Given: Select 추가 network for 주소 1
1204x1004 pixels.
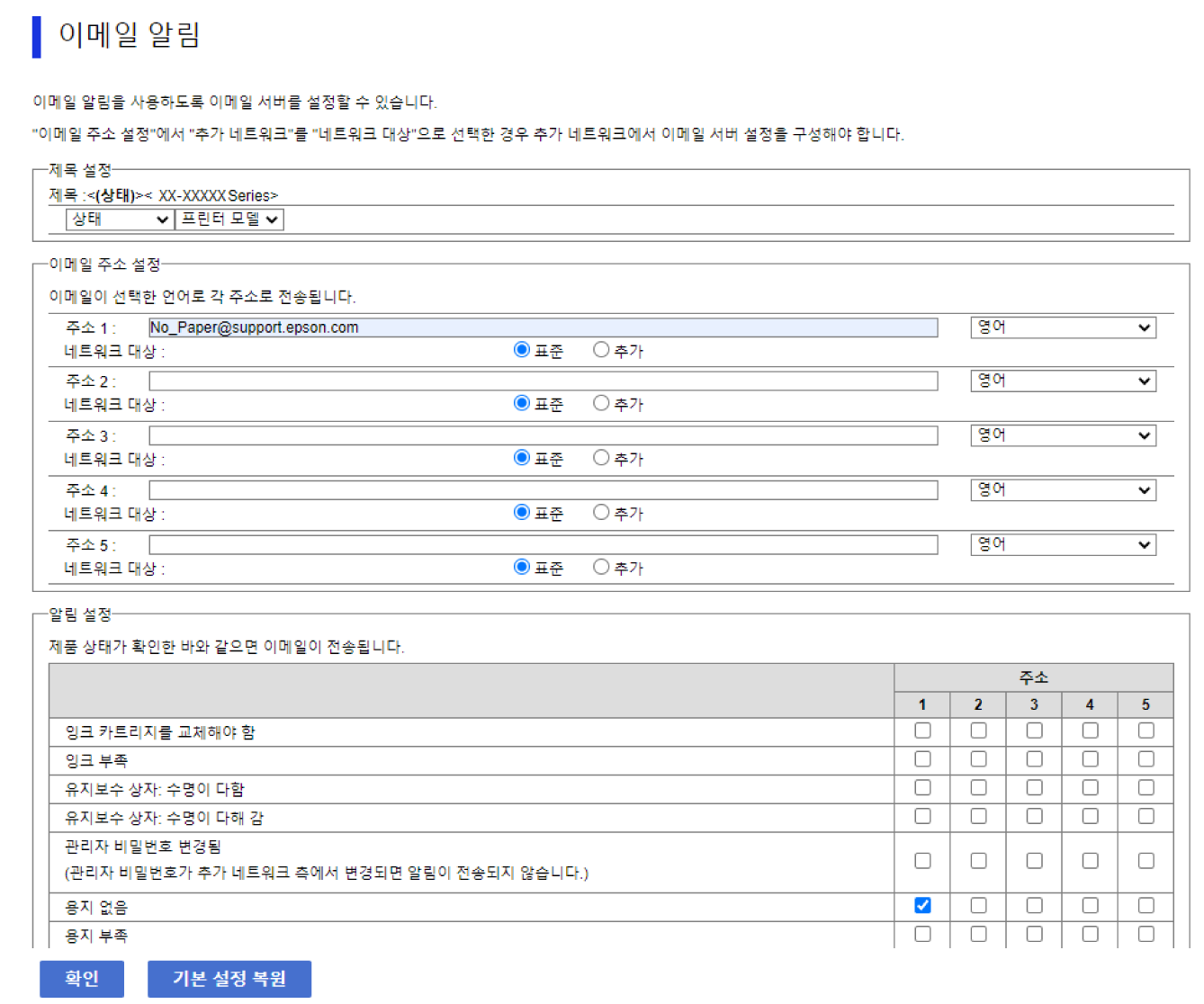Looking at the screenshot, I should [x=601, y=350].
